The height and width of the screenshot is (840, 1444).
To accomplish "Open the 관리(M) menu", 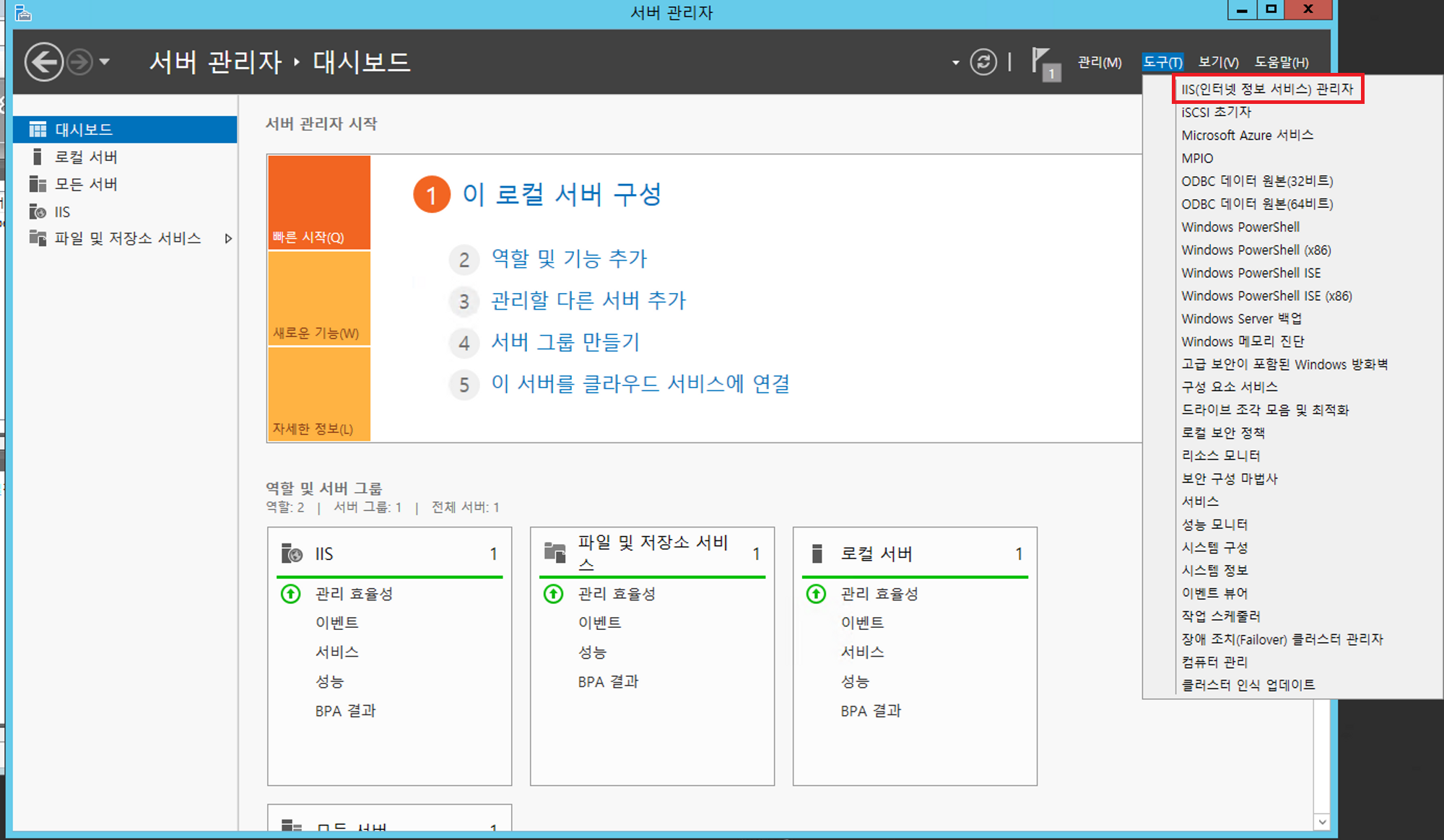I will [1099, 62].
